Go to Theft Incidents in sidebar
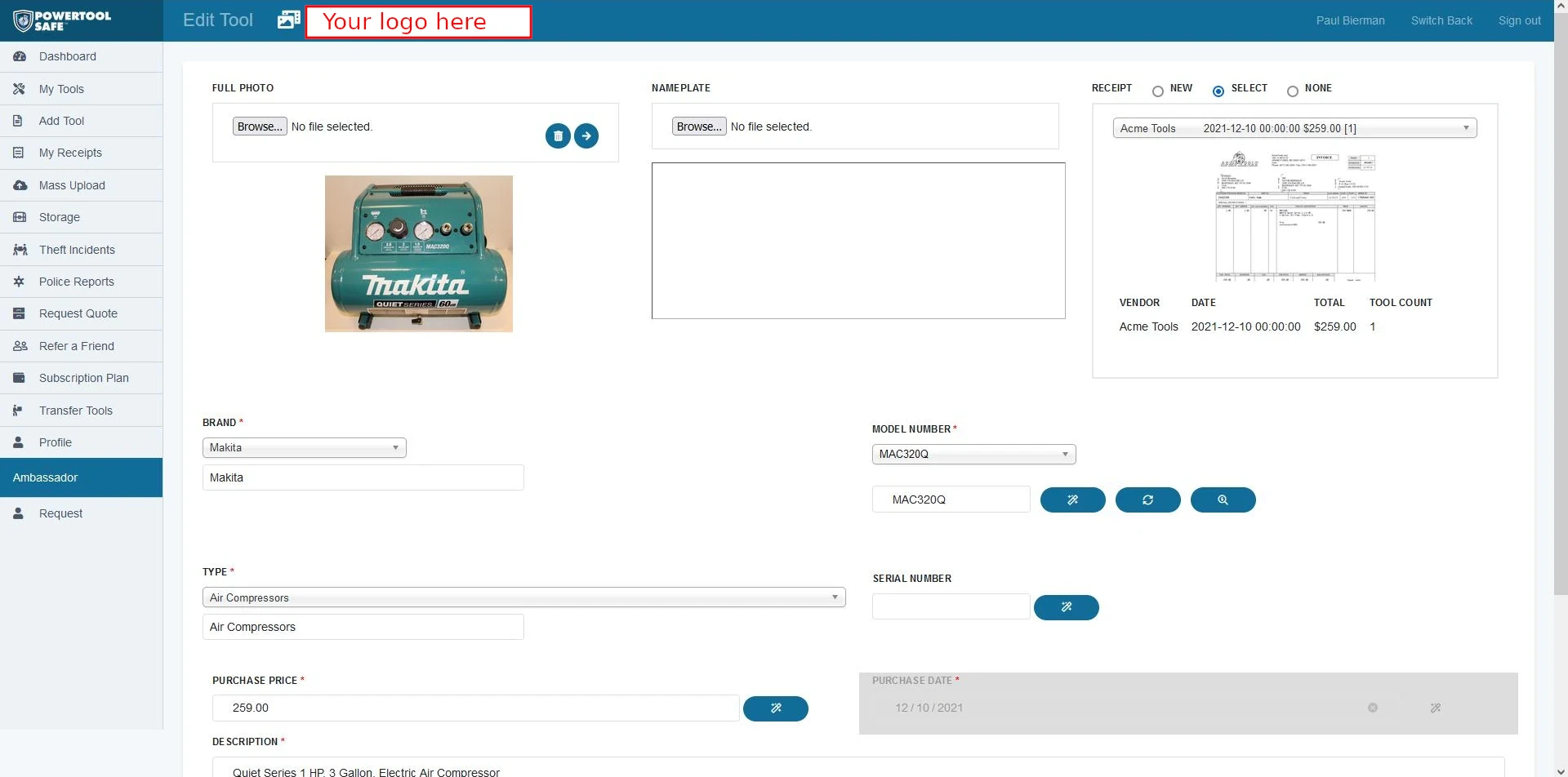Screen dimensions: 1568x777 pyautogui.click(x=77, y=250)
